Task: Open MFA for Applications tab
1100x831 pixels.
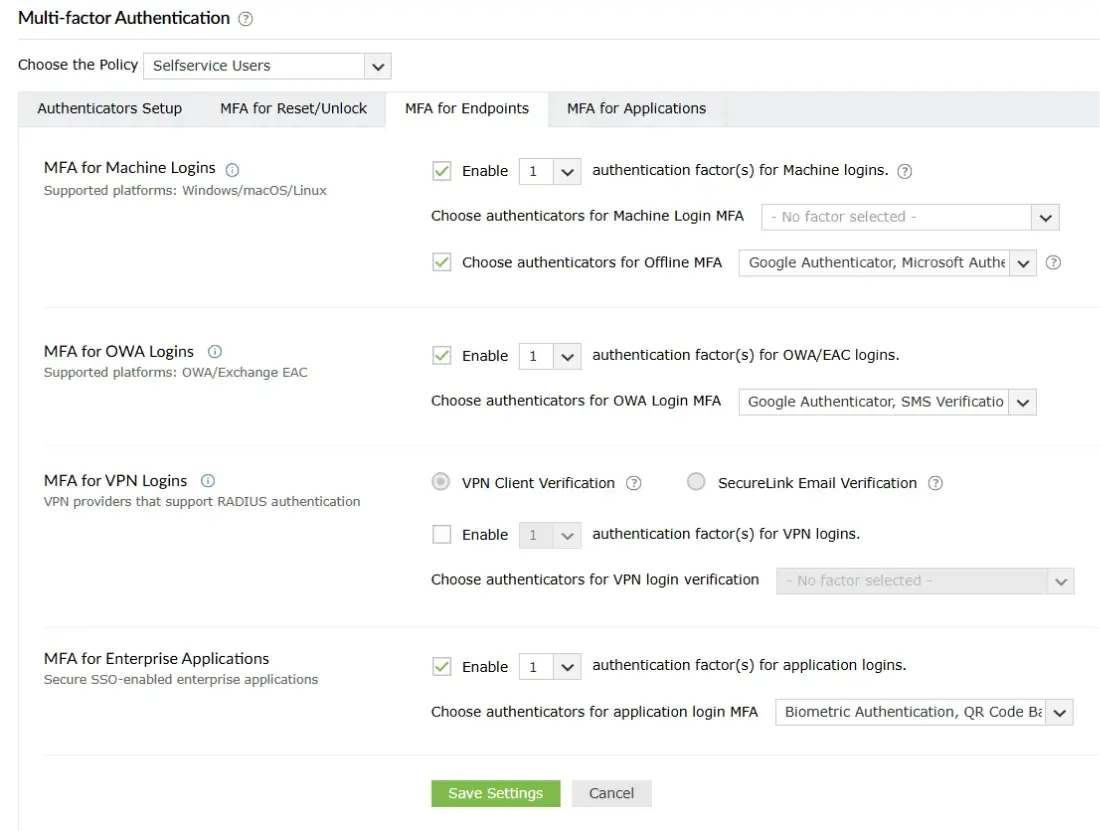Action: [636, 109]
